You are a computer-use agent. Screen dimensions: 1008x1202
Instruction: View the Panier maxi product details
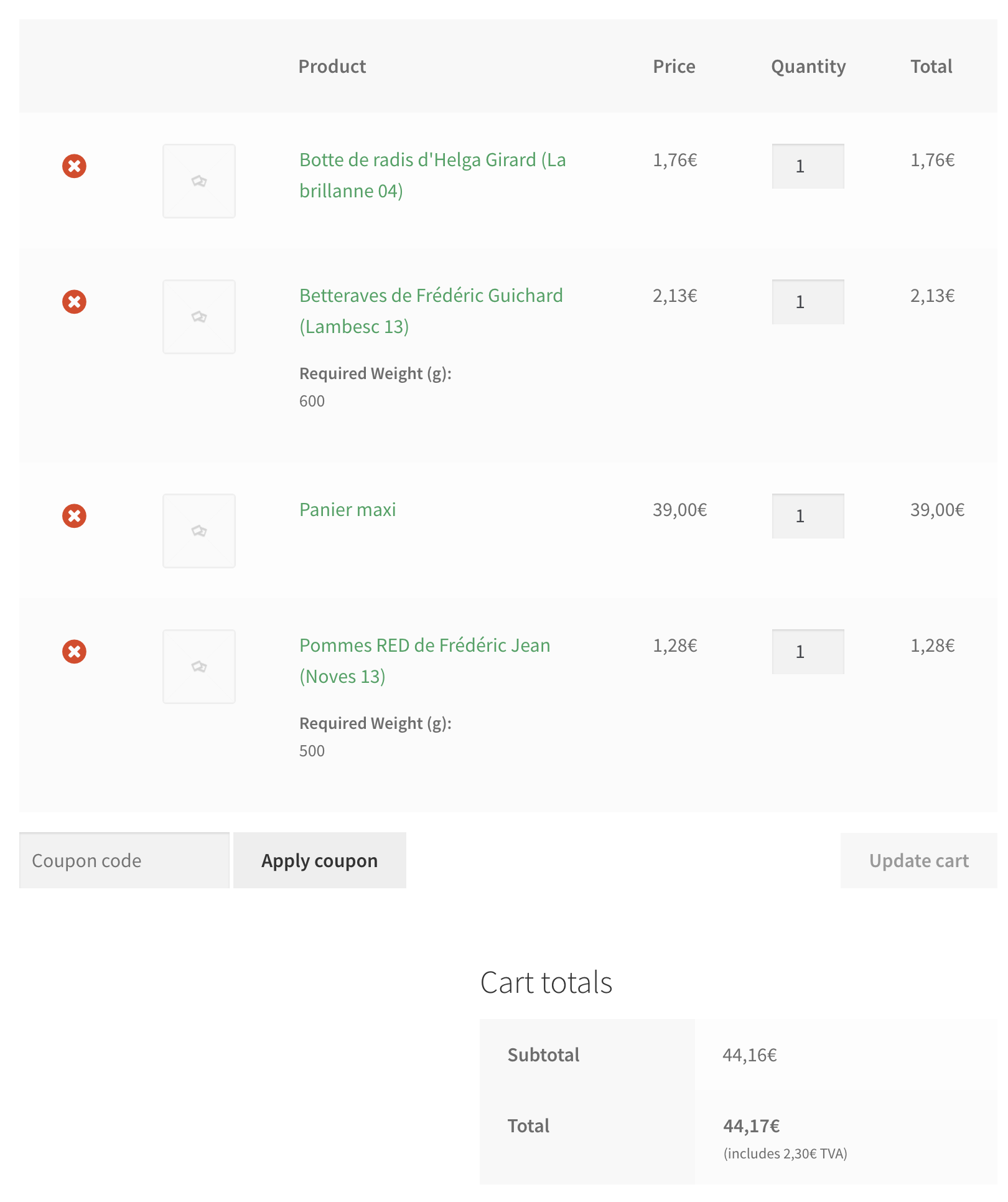(x=347, y=509)
